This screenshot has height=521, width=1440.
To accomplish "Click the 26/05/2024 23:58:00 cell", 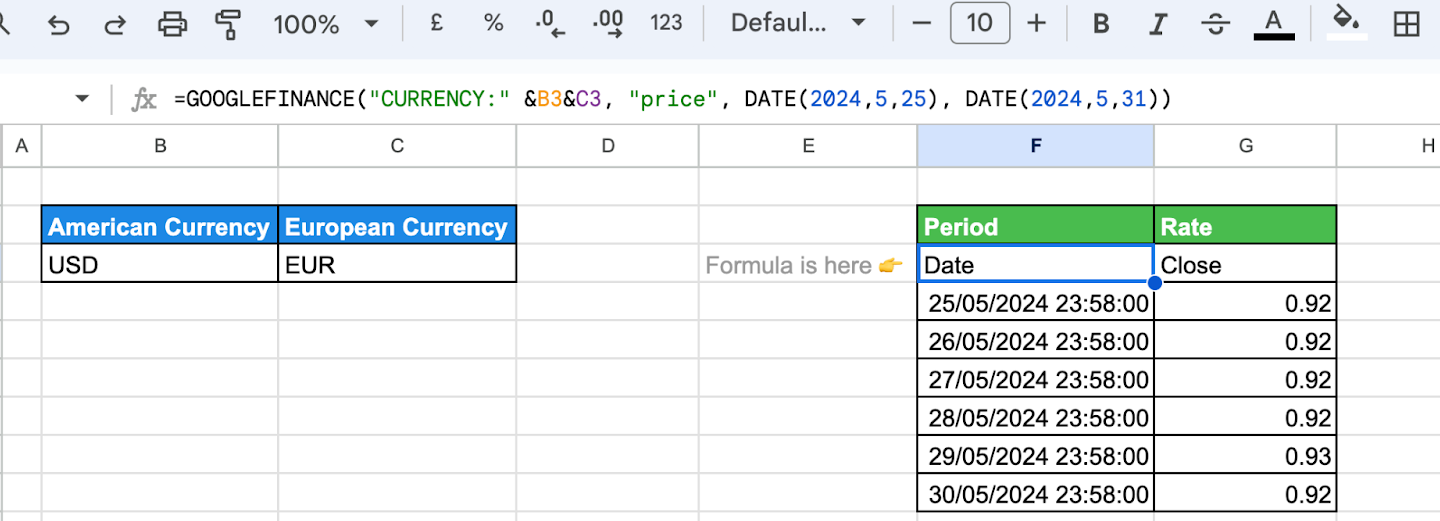I will pos(1036,340).
